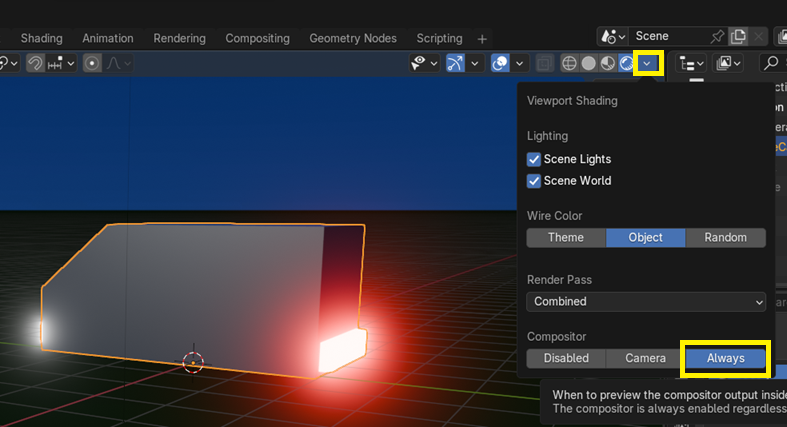Click the Render Pass label

(x=559, y=280)
